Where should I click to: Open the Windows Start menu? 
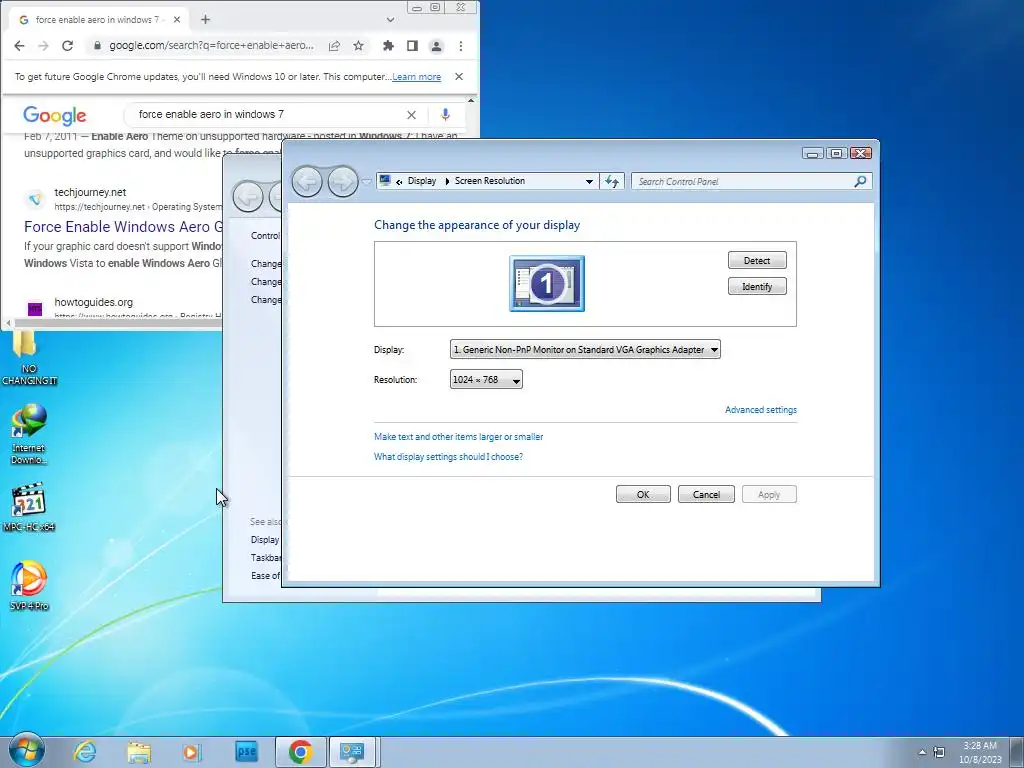point(27,751)
